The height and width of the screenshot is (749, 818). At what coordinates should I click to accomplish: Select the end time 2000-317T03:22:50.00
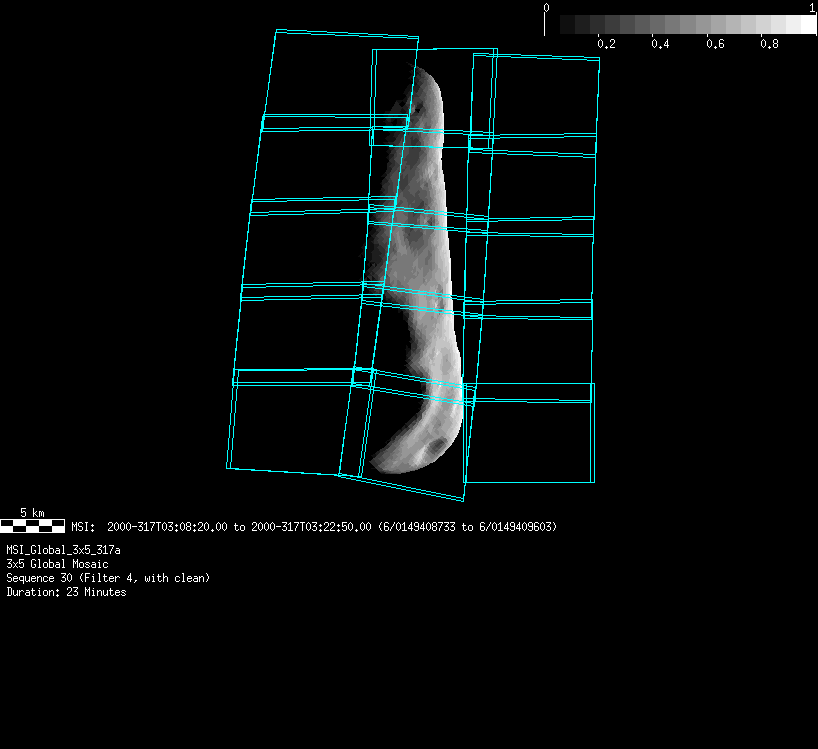pyautogui.click(x=311, y=527)
